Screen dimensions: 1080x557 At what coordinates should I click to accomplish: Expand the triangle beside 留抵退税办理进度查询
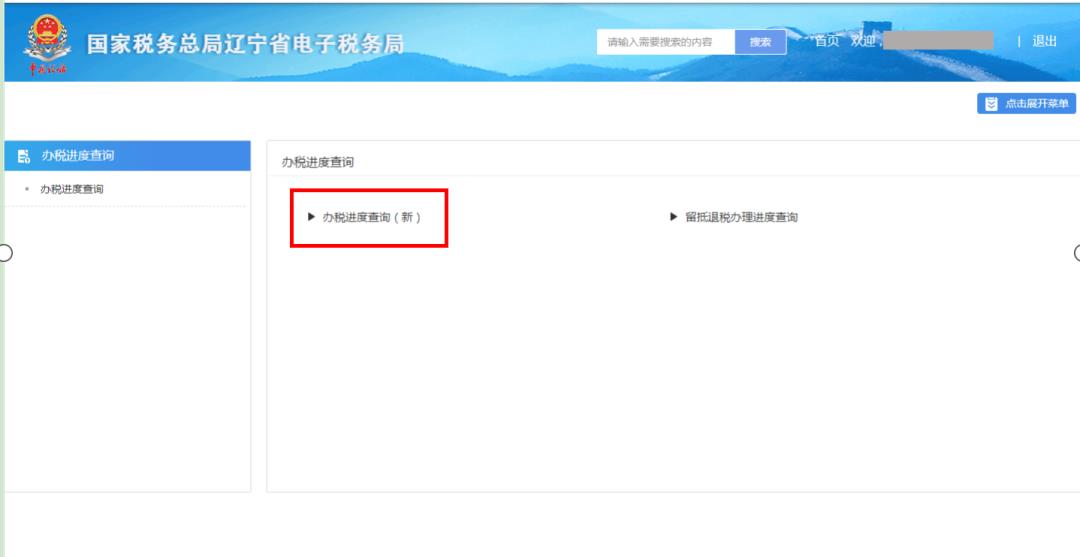(674, 217)
